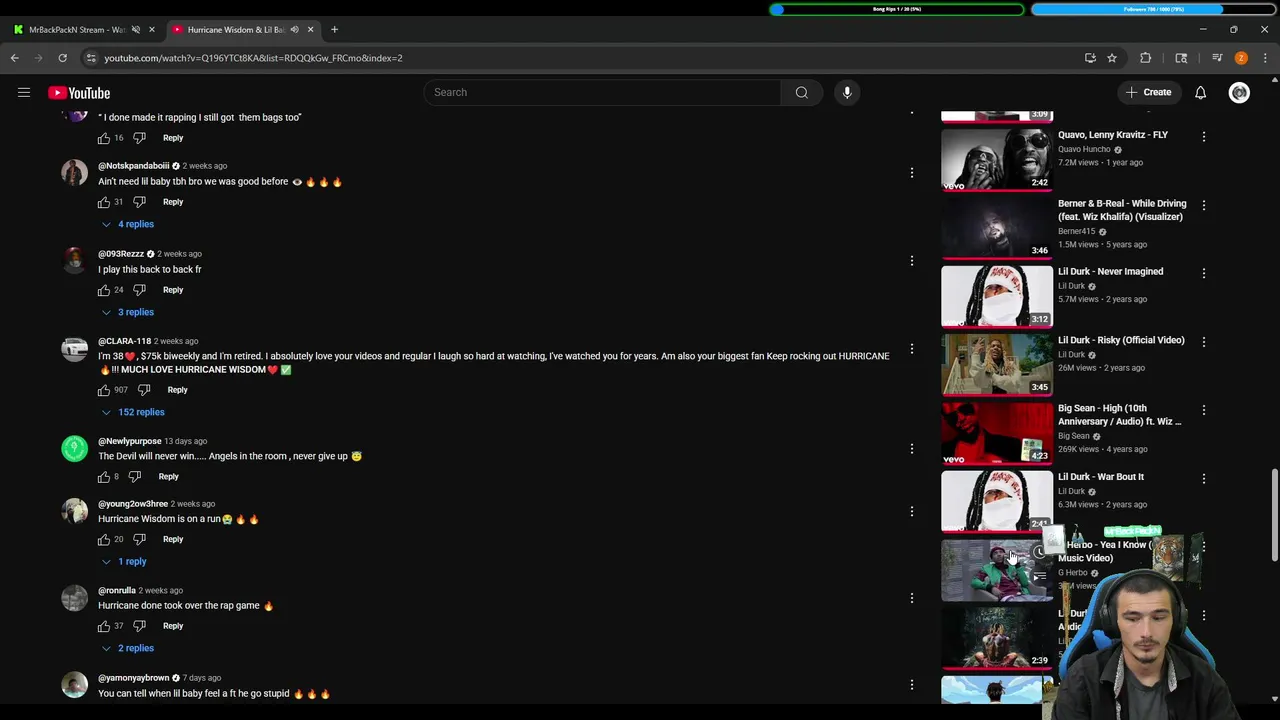Focus the YouTube search field
Screen dimensions: 1280x720
602,93
